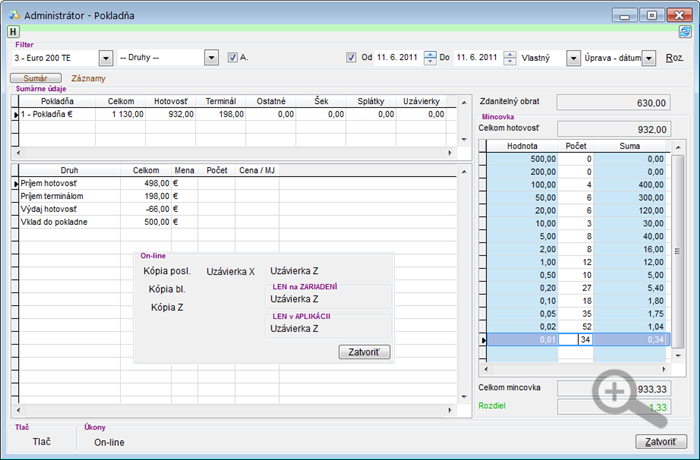This screenshot has width=700, height=460.
Task: Switch to the Záznamy tab
Action: (x=88, y=78)
